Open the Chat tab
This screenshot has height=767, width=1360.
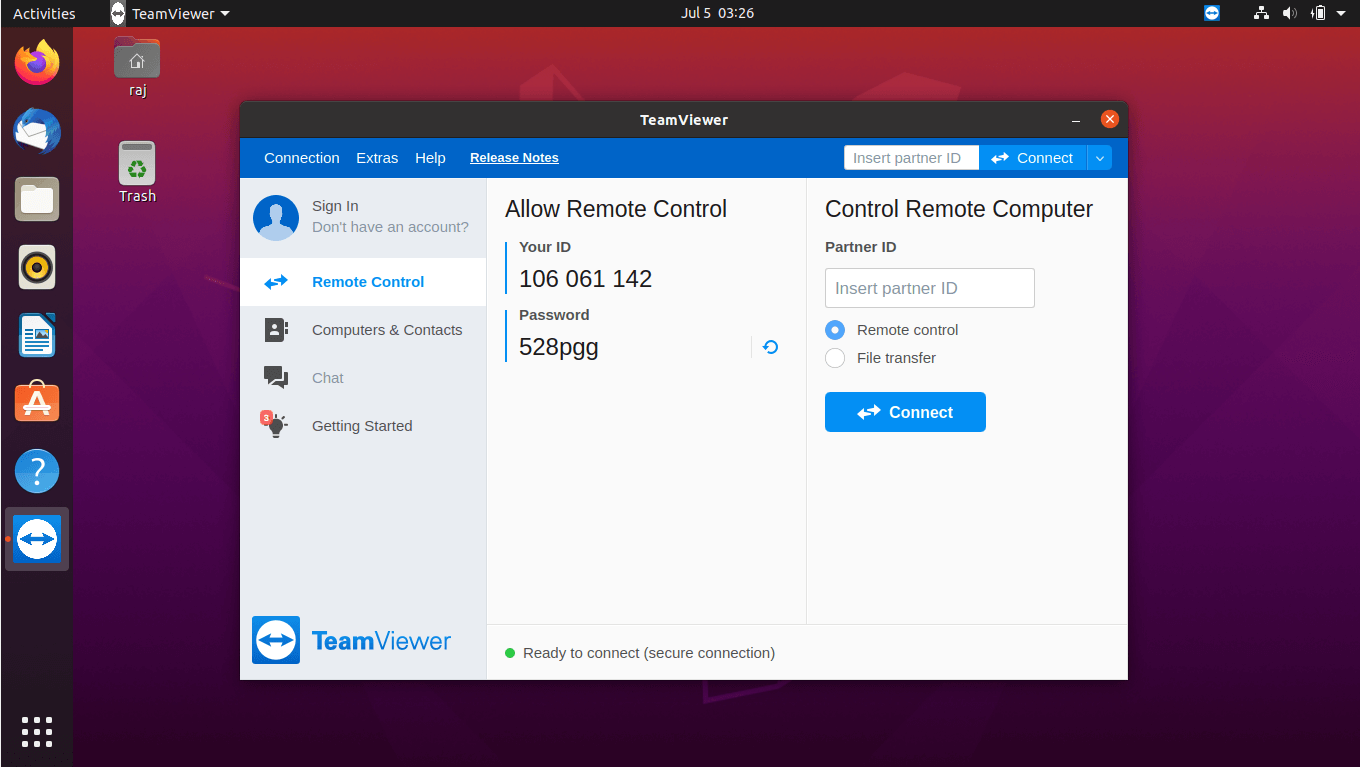point(363,378)
